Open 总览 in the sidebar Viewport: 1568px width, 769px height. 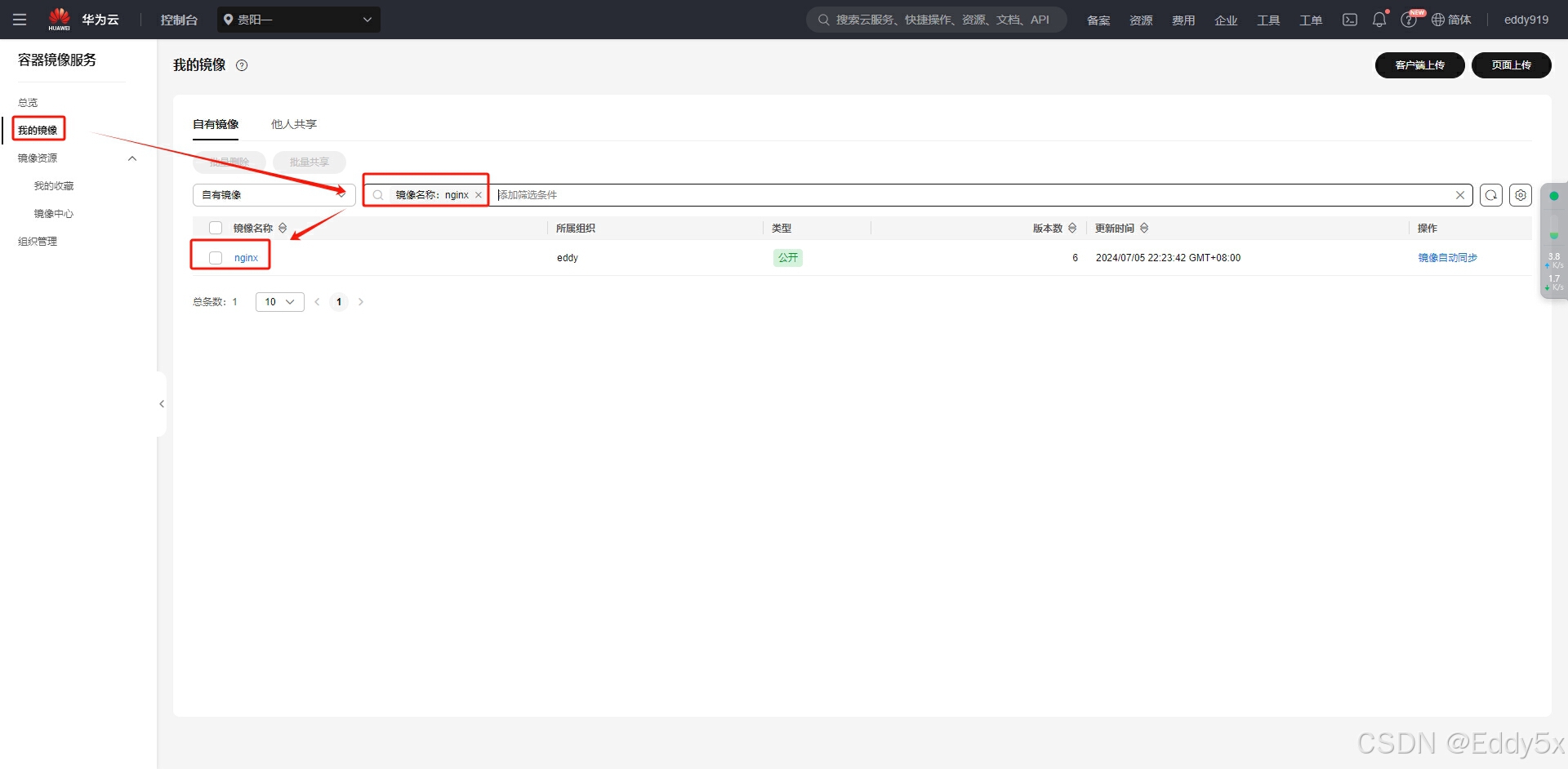[x=28, y=103]
